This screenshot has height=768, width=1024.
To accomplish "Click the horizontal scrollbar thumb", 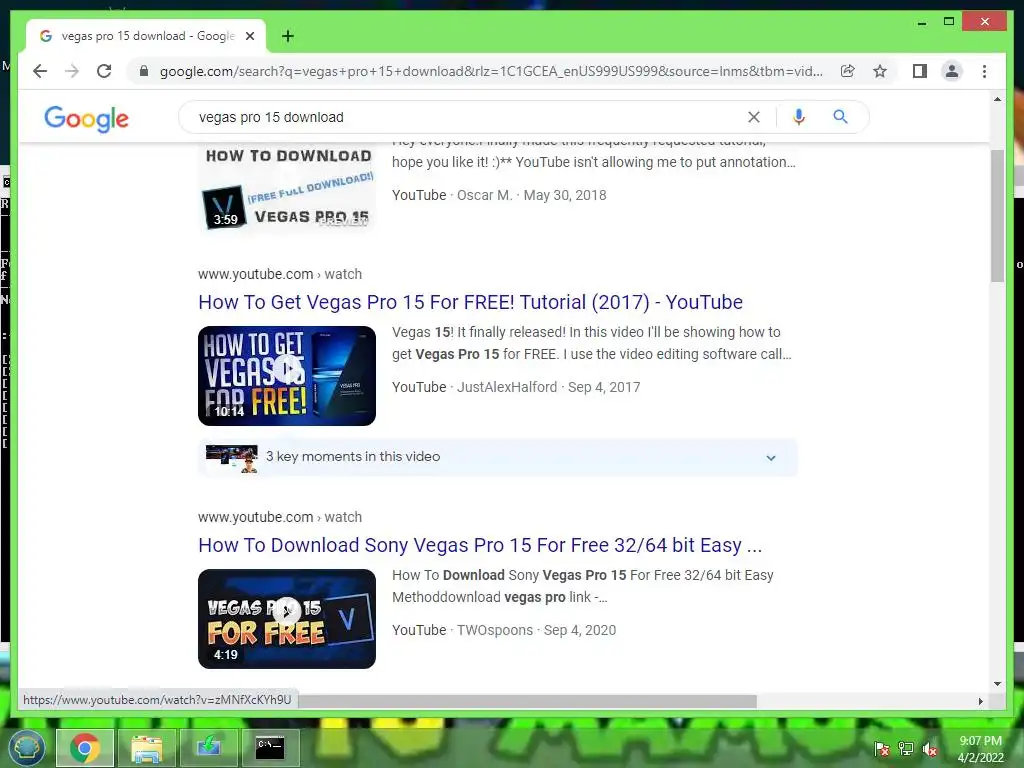I will click(x=527, y=701).
